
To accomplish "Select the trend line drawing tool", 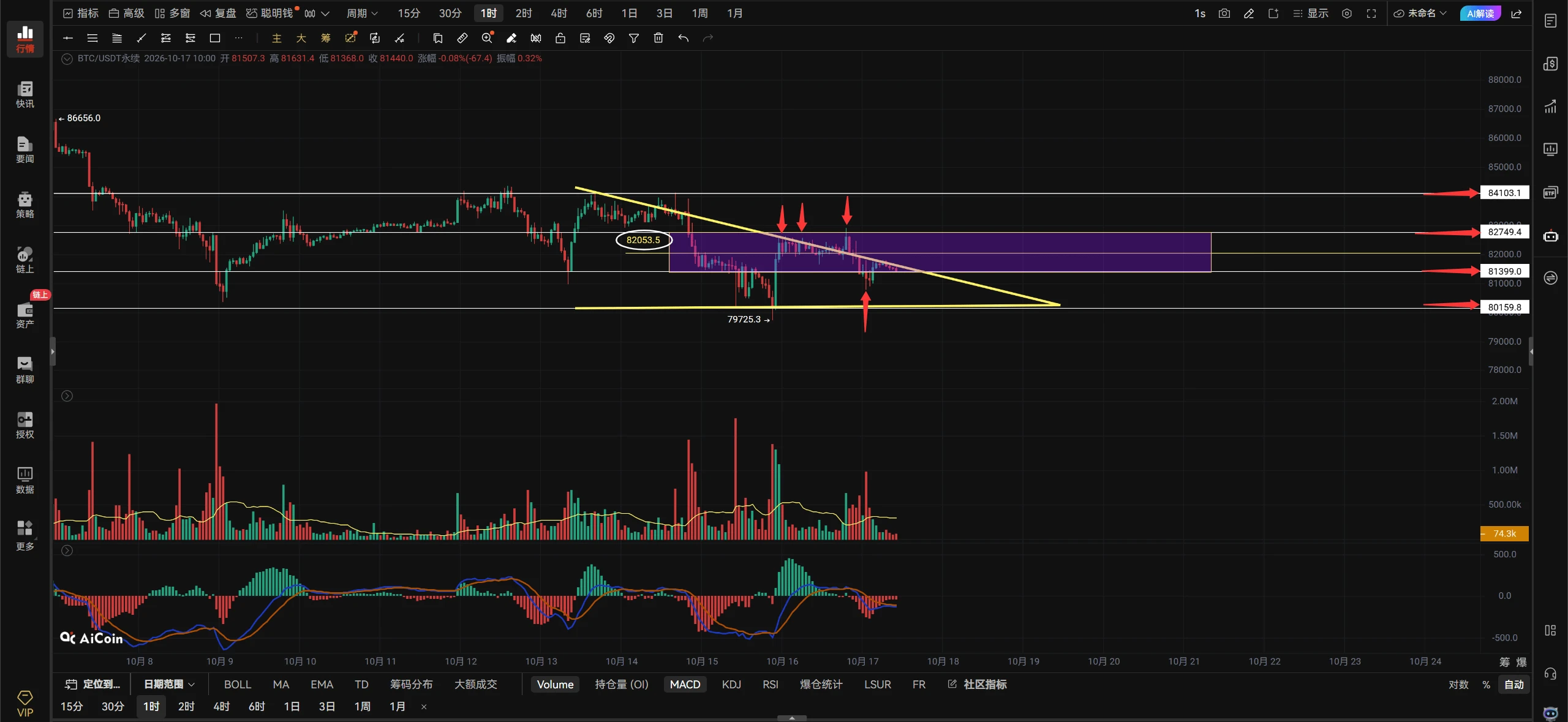I will pos(141,38).
